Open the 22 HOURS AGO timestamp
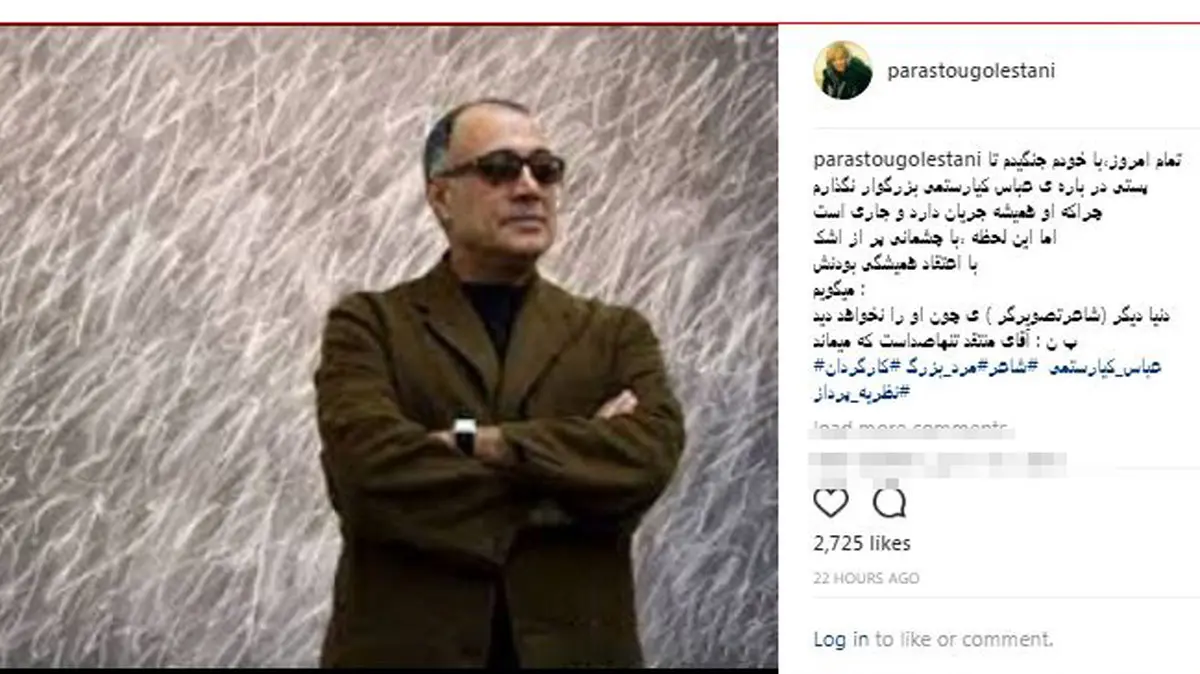The height and width of the screenshot is (674, 1200). (x=866, y=578)
